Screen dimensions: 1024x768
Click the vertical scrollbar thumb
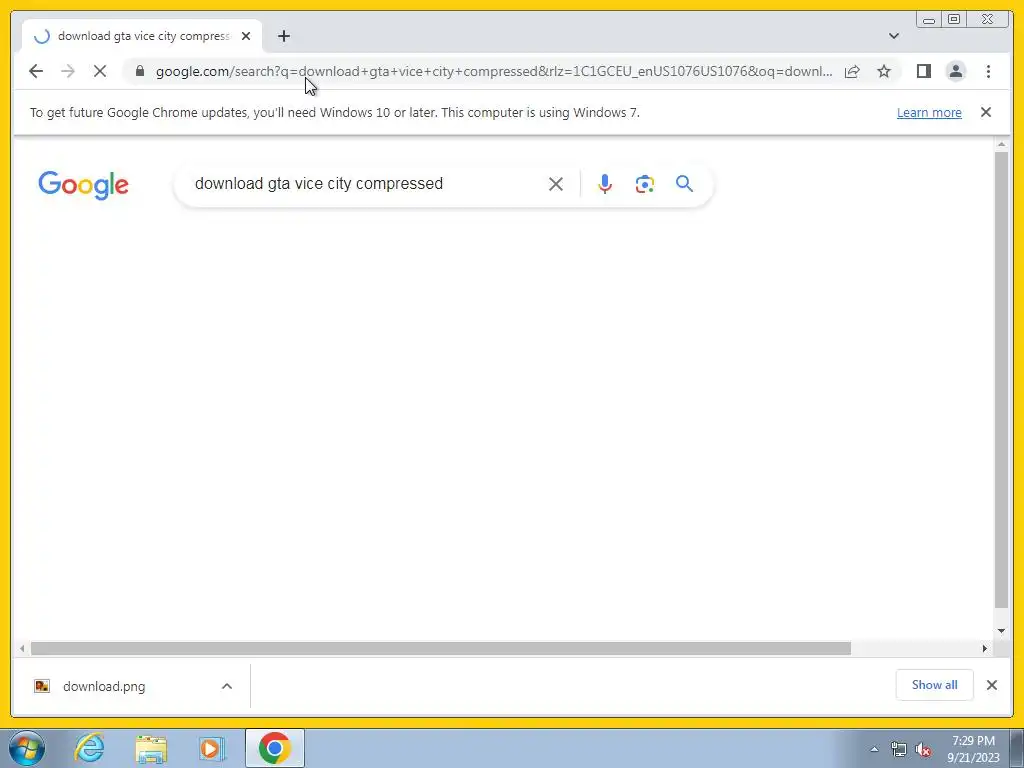(x=1001, y=379)
